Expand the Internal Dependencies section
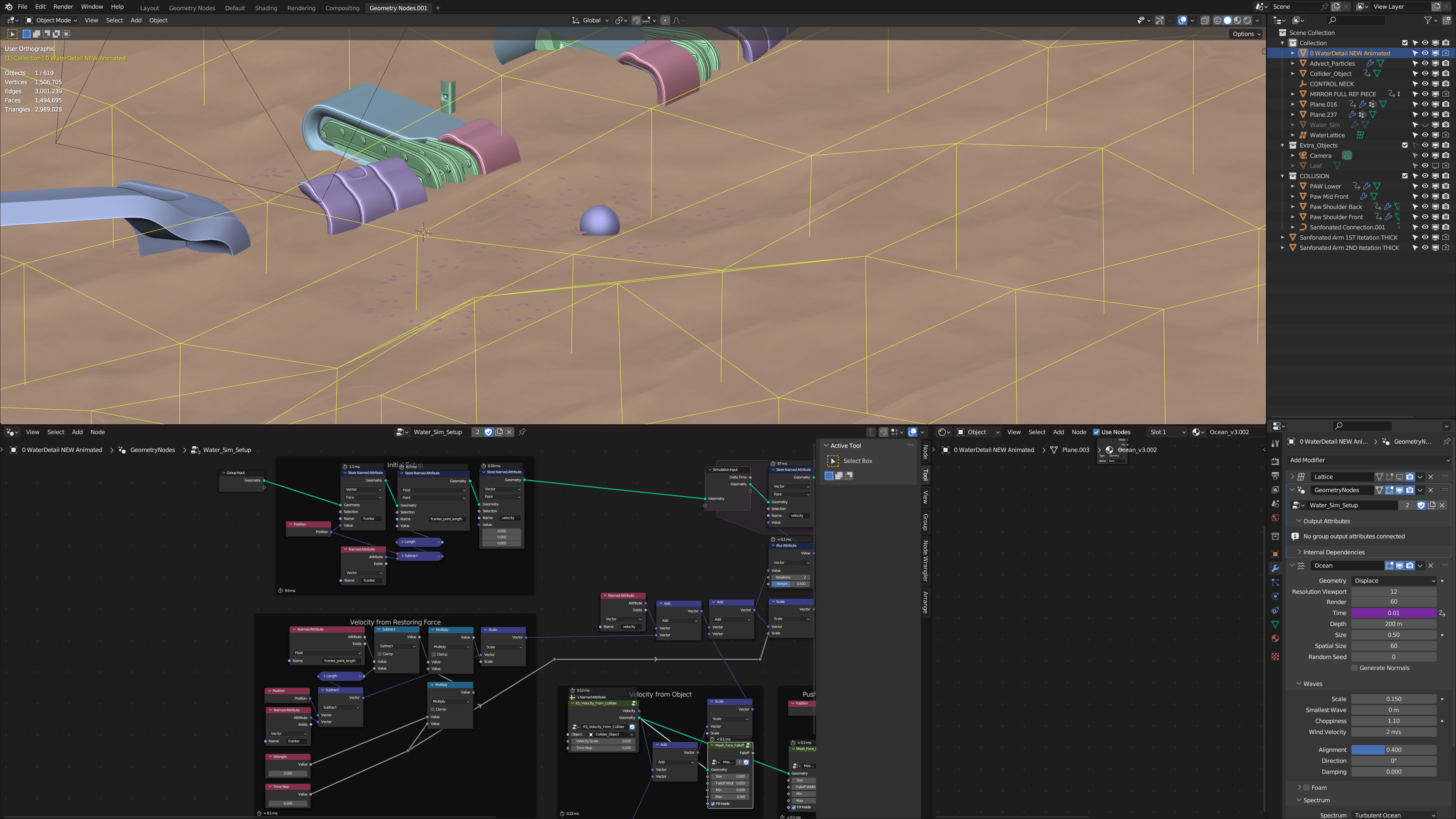 click(x=1299, y=552)
